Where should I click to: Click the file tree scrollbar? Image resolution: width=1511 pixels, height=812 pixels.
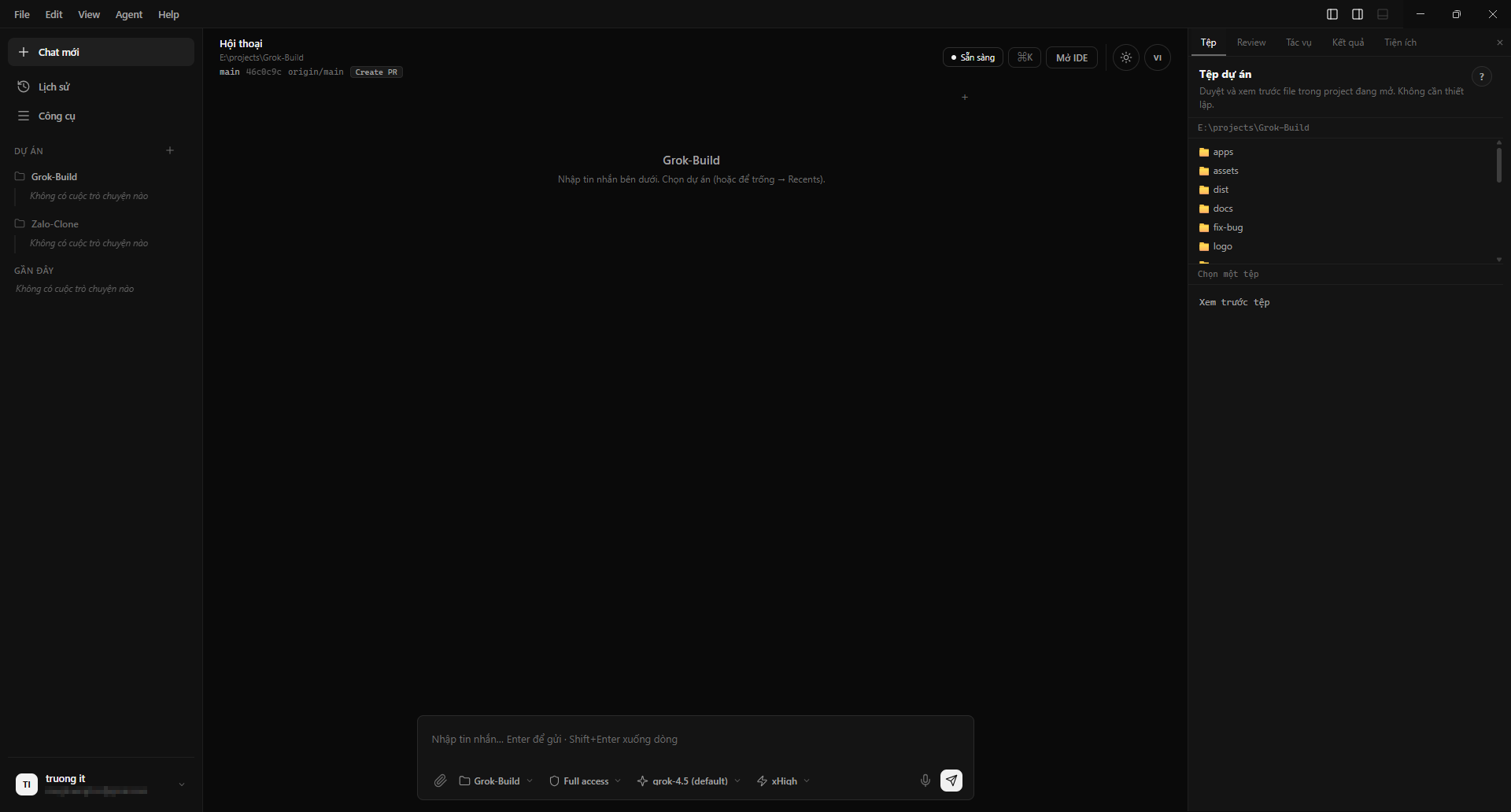pyautogui.click(x=1499, y=164)
